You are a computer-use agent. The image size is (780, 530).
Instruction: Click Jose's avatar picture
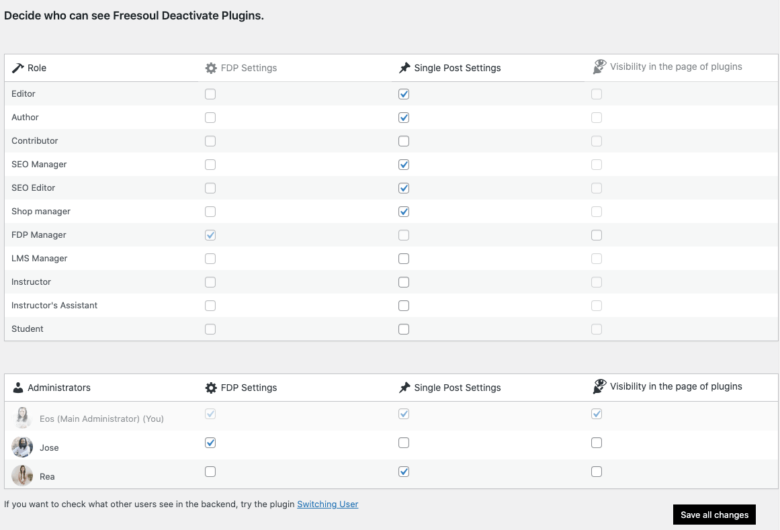click(22, 447)
